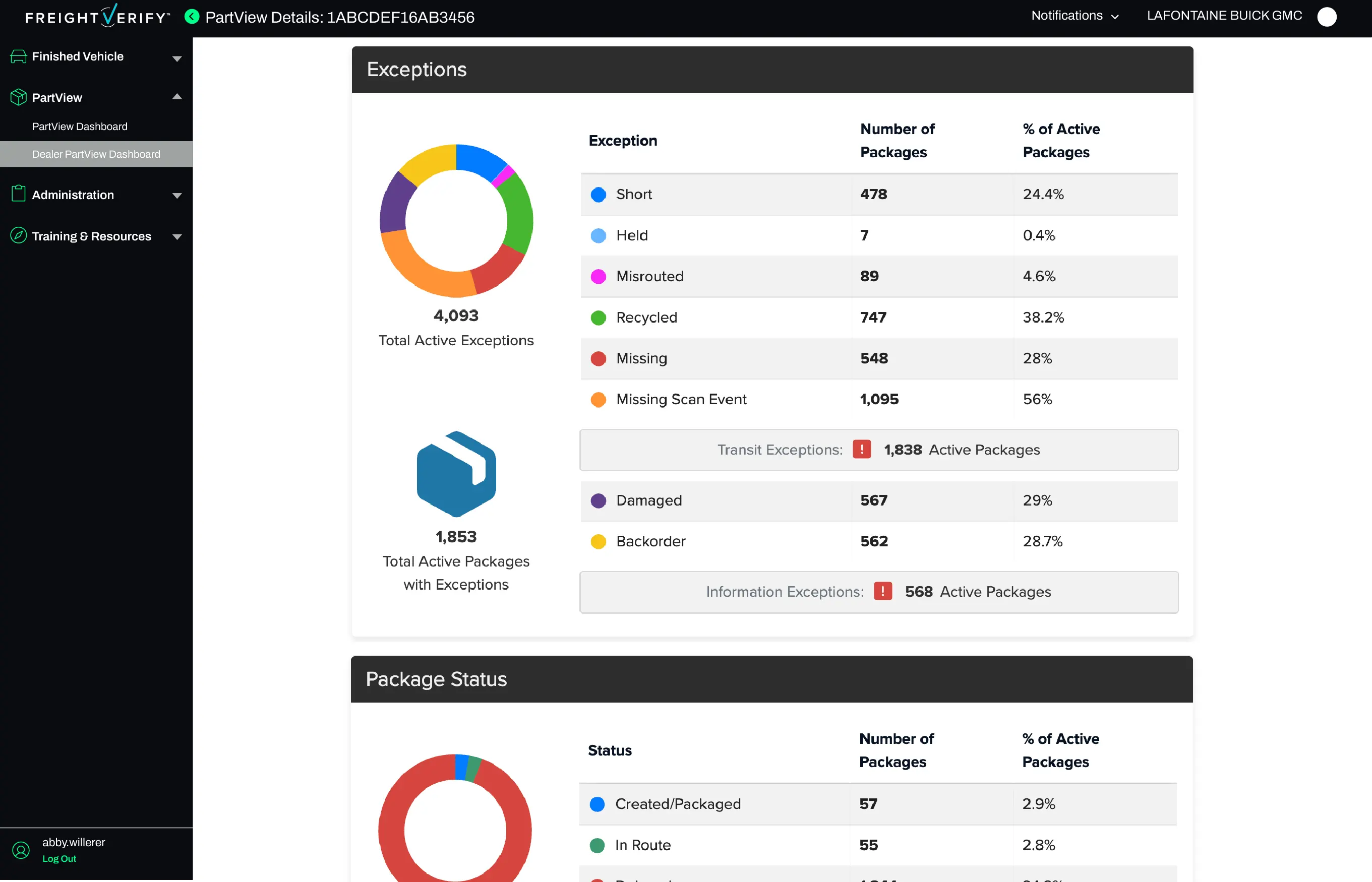Click the red Information Exceptions alert icon

click(883, 591)
